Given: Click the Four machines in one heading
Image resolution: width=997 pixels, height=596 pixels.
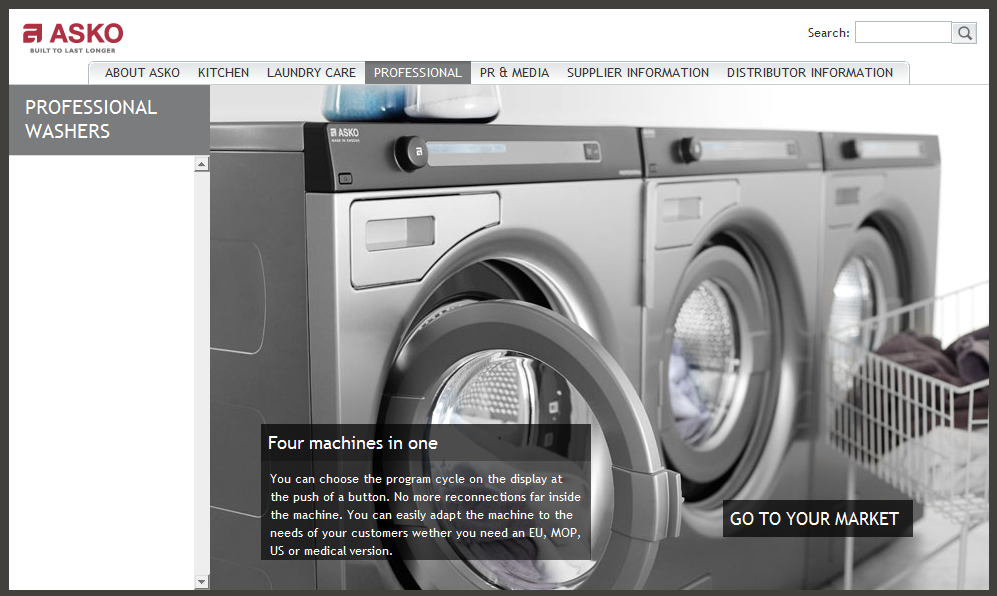Looking at the screenshot, I should pyautogui.click(x=353, y=443).
